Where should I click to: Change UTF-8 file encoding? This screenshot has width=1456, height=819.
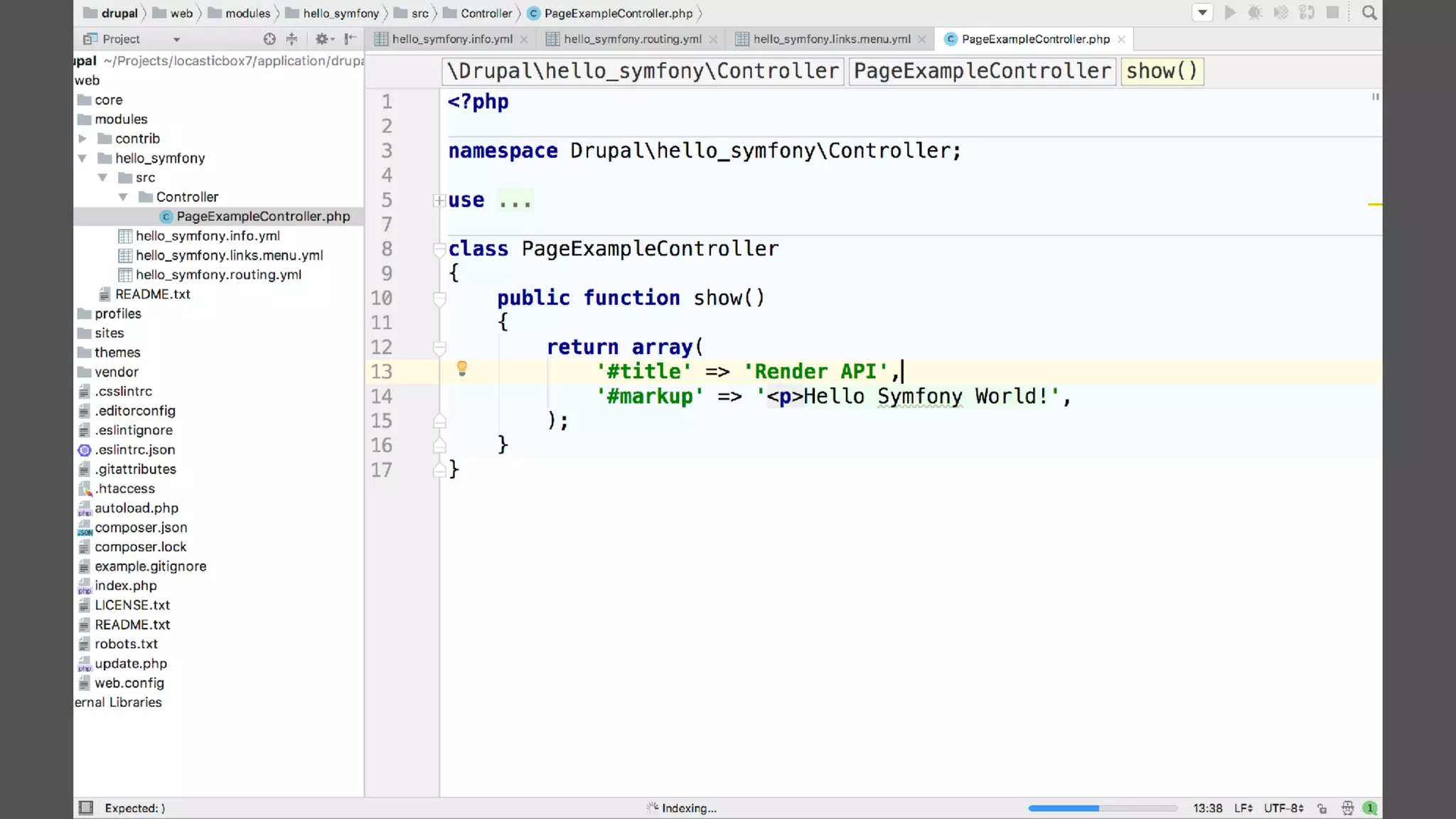[1283, 808]
